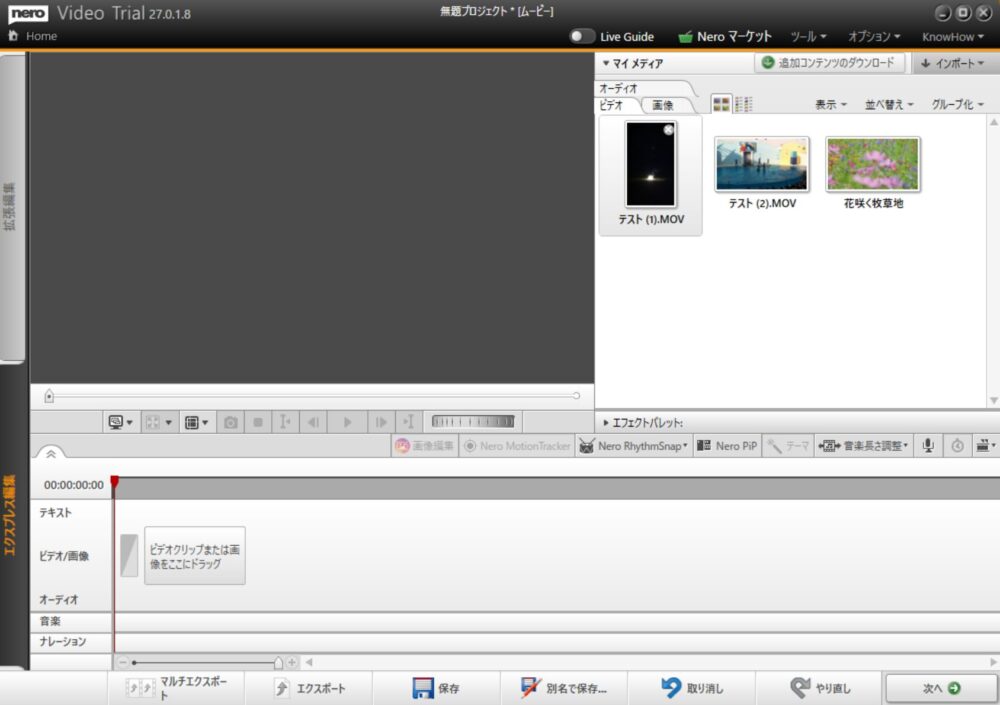Viewport: 1000px width, 705px height.
Task: Open the preview film format dropdown
Action: coord(196,422)
